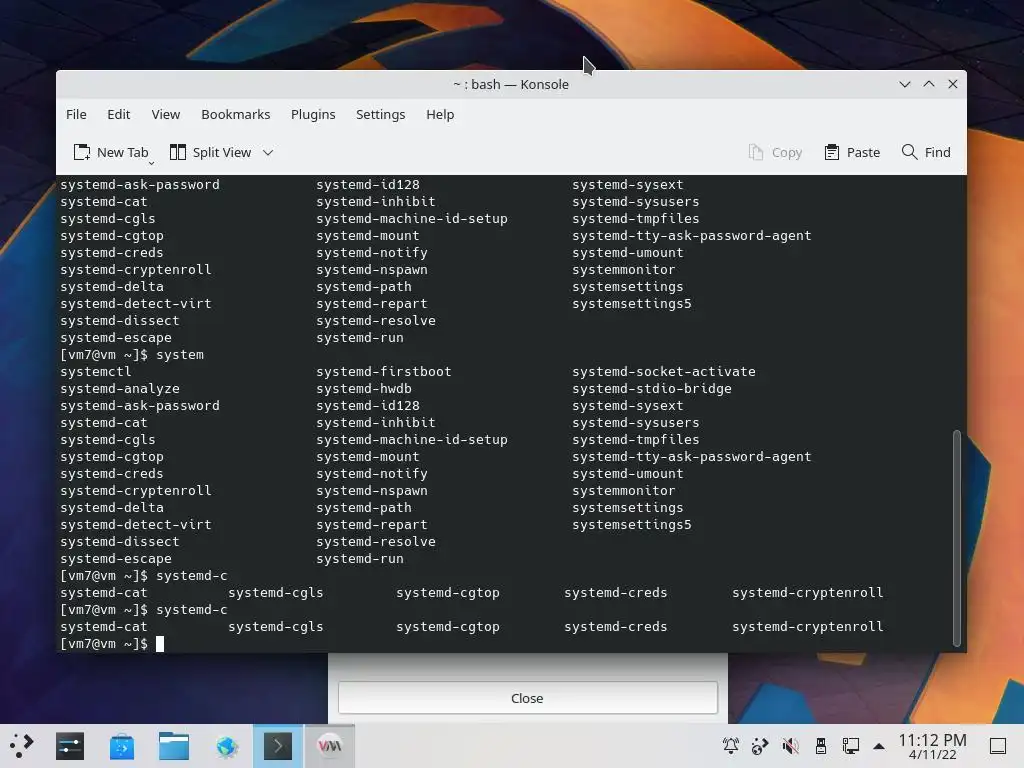Click the terminal cursor on the last prompt
This screenshot has height=768, width=1024.
pos(160,644)
